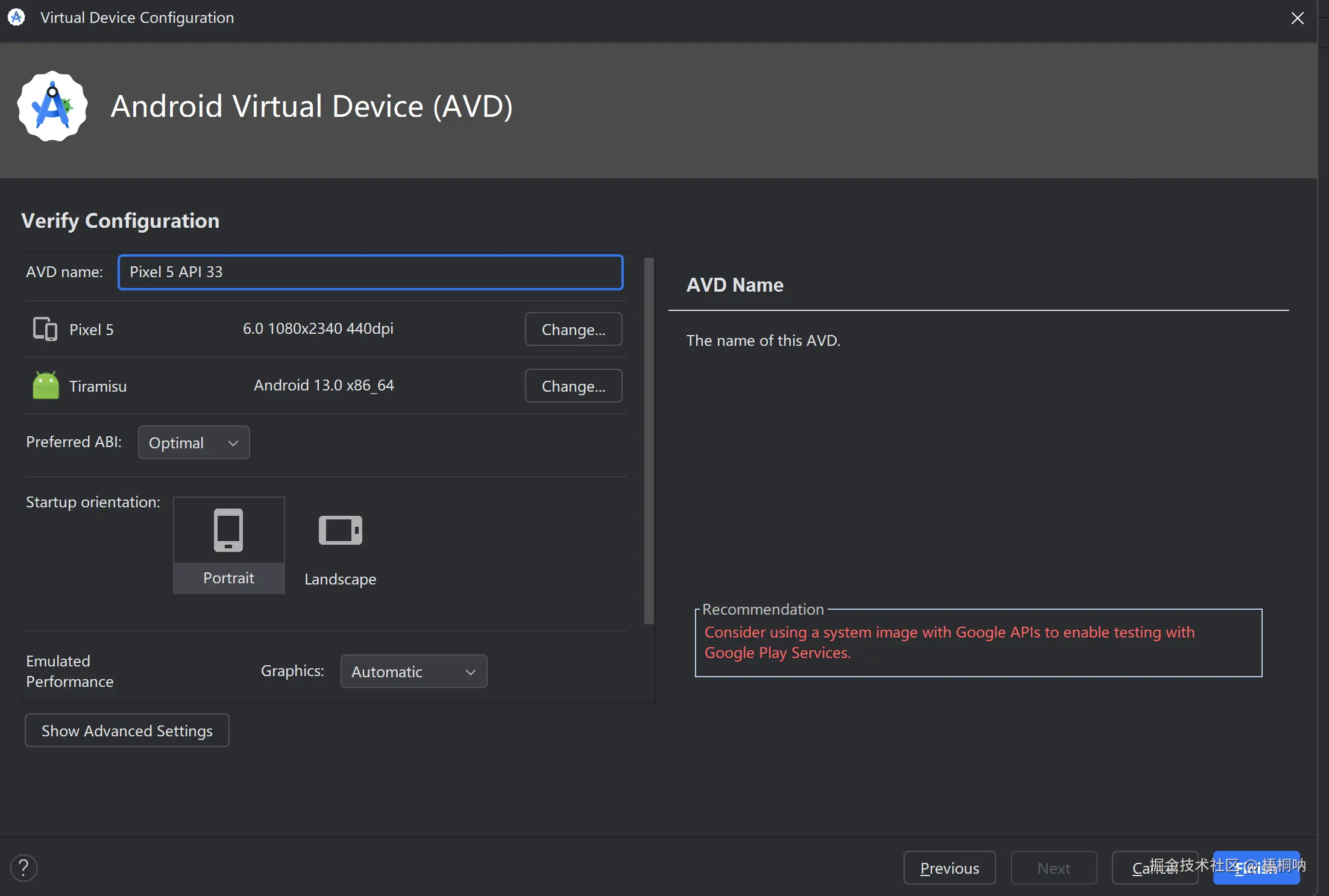The image size is (1329, 896).
Task: Click 'The name of this AVD.' description
Action: [763, 340]
